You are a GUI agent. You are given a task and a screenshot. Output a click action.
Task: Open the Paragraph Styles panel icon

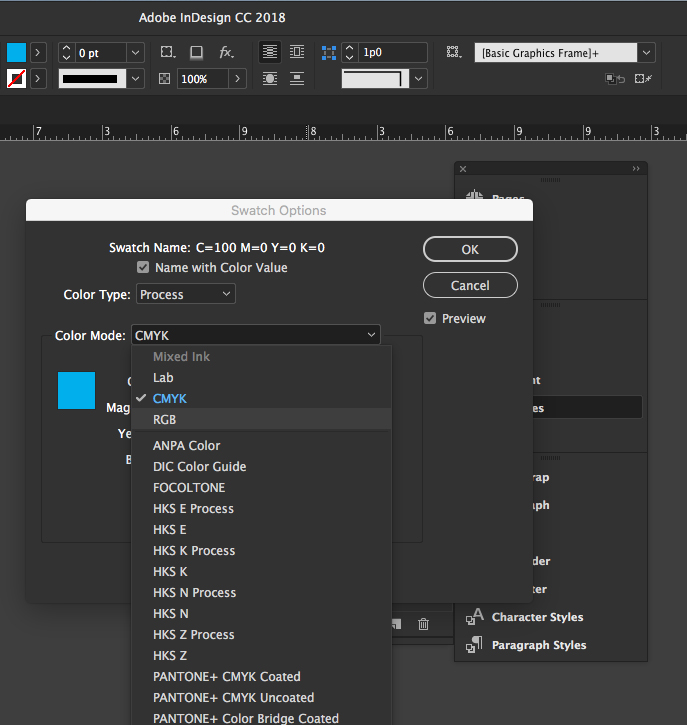click(x=474, y=645)
